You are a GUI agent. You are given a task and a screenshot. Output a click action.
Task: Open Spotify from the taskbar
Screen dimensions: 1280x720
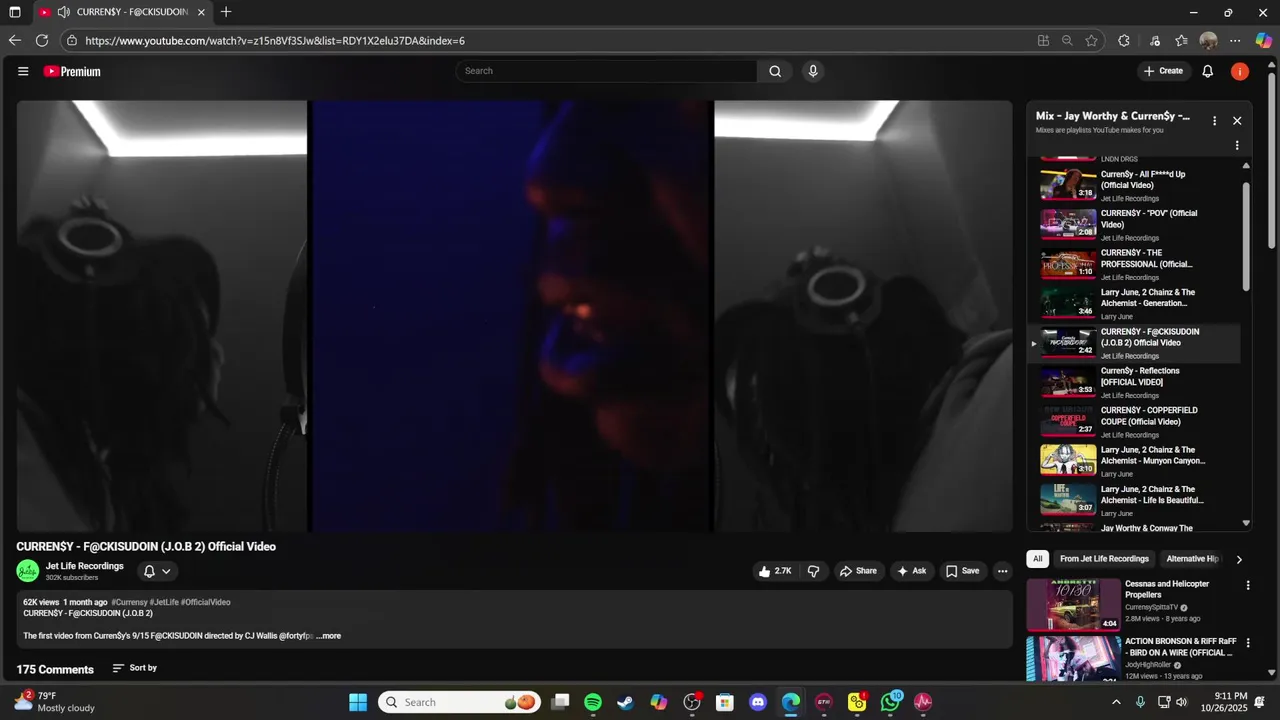(x=593, y=702)
